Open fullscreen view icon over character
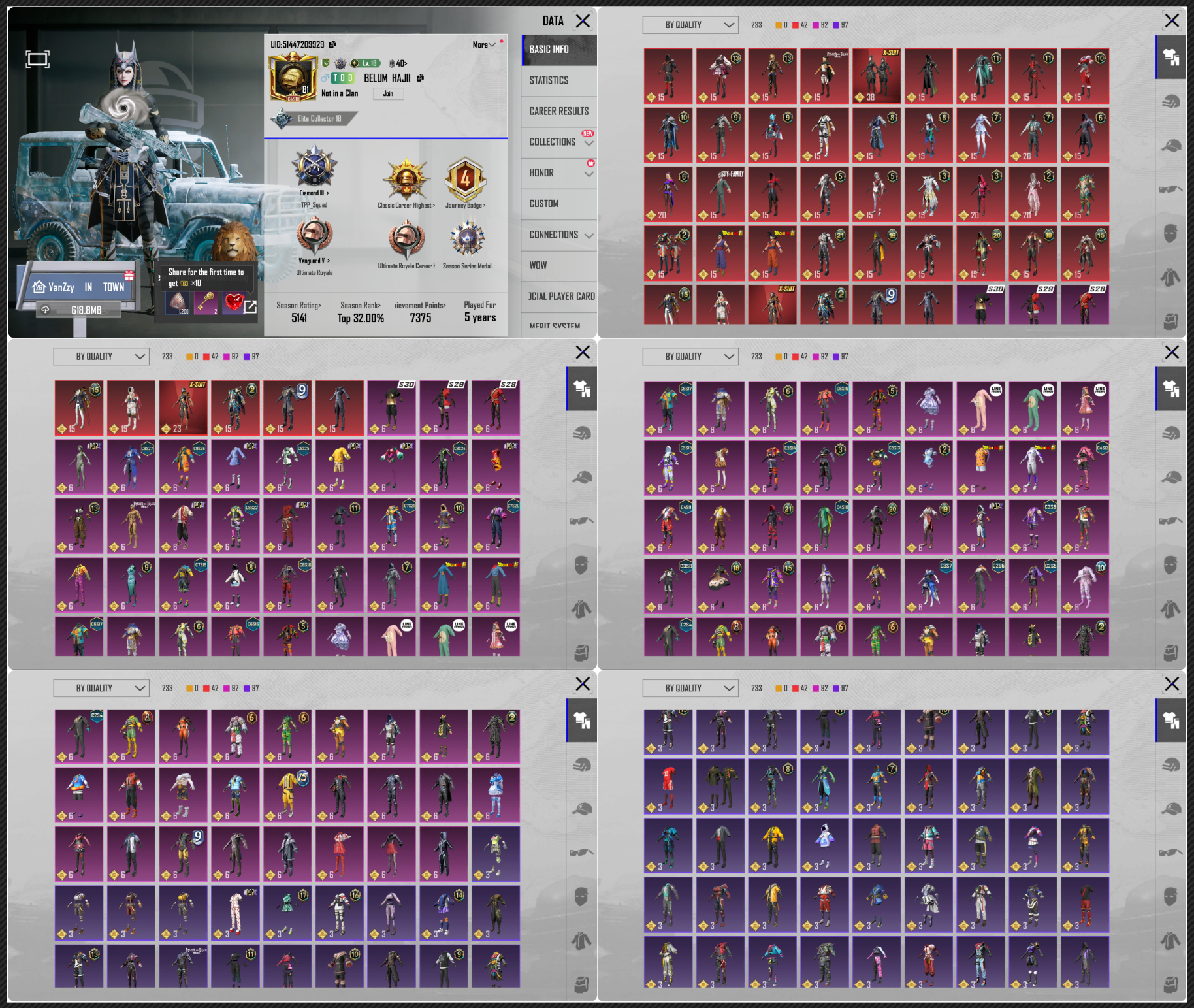 pos(37,59)
